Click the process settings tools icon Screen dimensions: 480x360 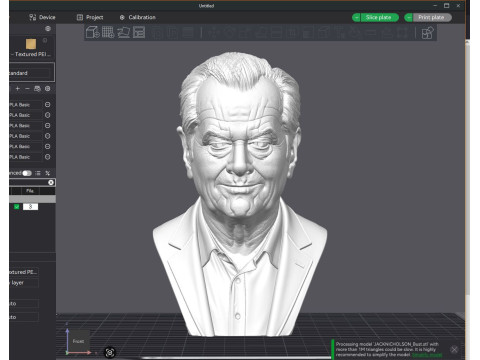pos(48,173)
